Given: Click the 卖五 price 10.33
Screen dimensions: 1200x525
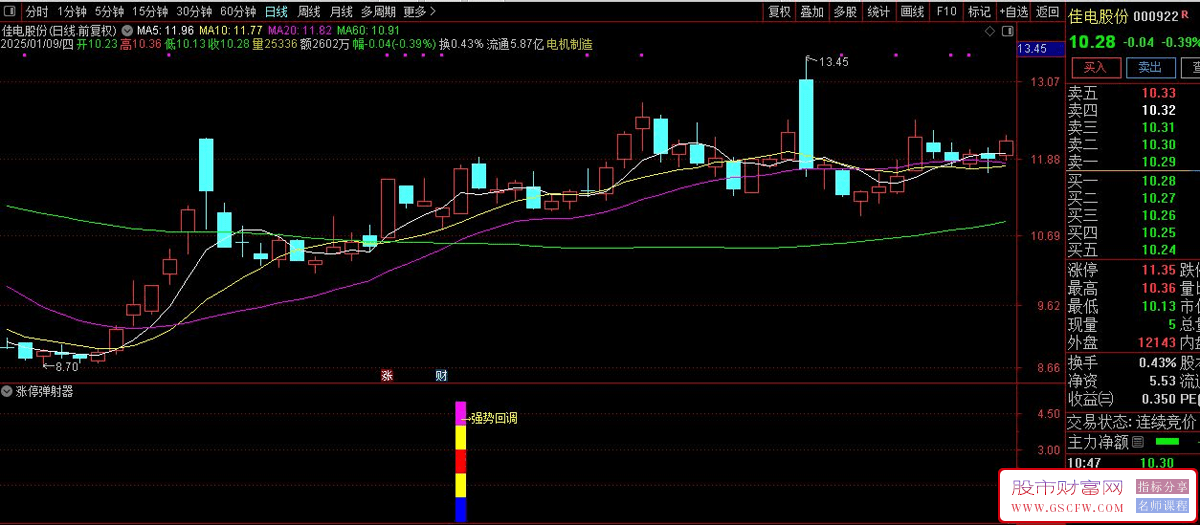Looking at the screenshot, I should 1159,93.
